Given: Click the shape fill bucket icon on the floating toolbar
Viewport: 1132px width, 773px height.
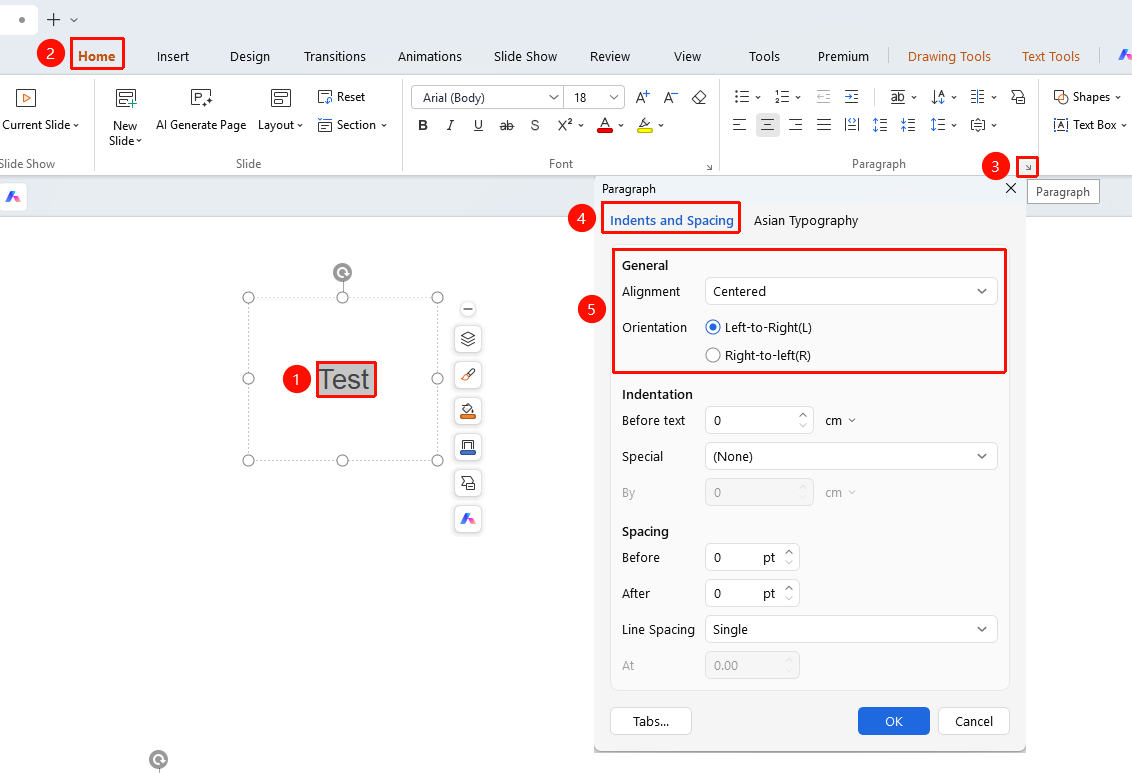Looking at the screenshot, I should tap(468, 411).
